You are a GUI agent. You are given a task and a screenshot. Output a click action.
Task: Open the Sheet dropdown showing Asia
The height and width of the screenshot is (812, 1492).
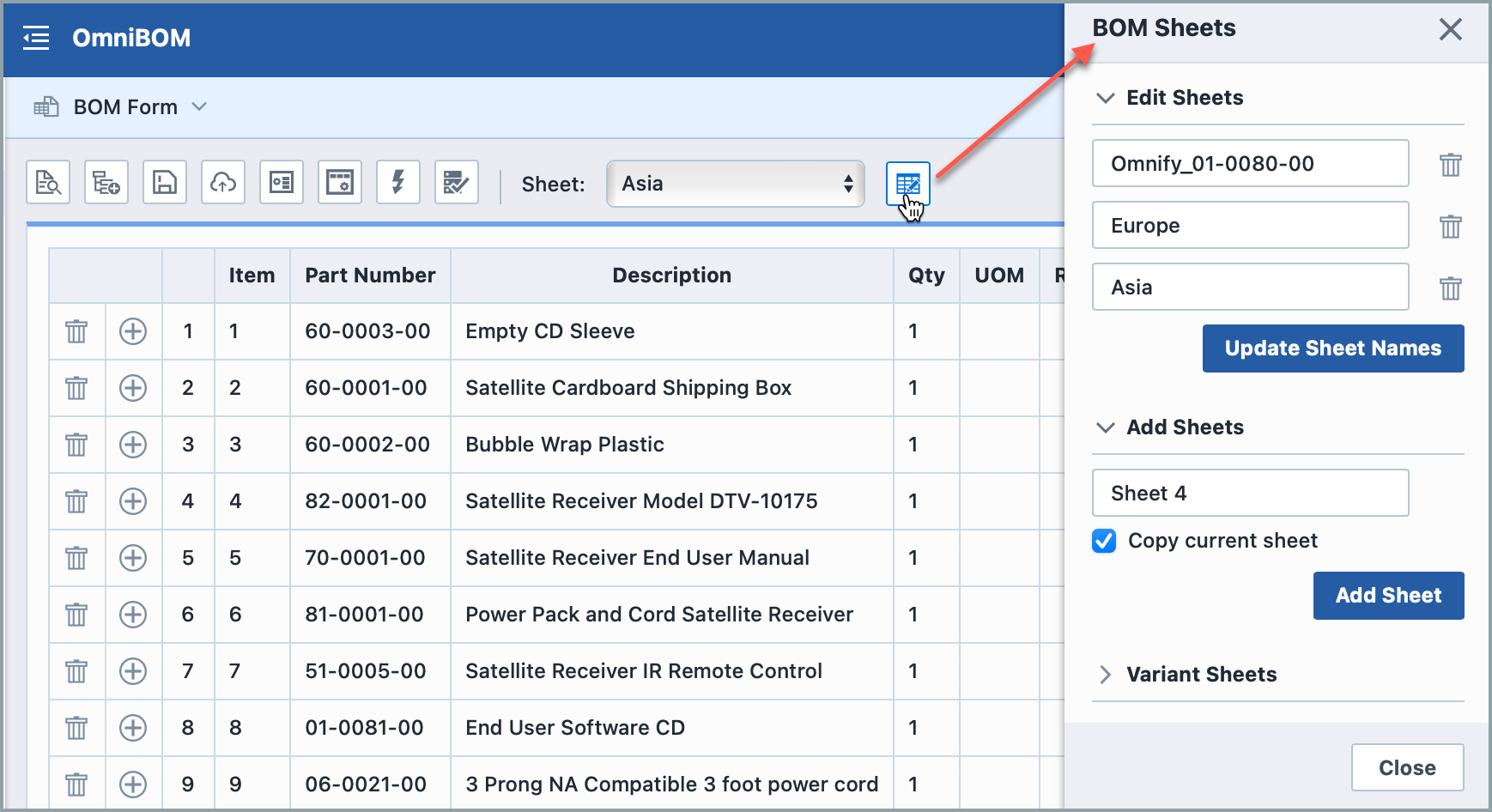click(736, 184)
